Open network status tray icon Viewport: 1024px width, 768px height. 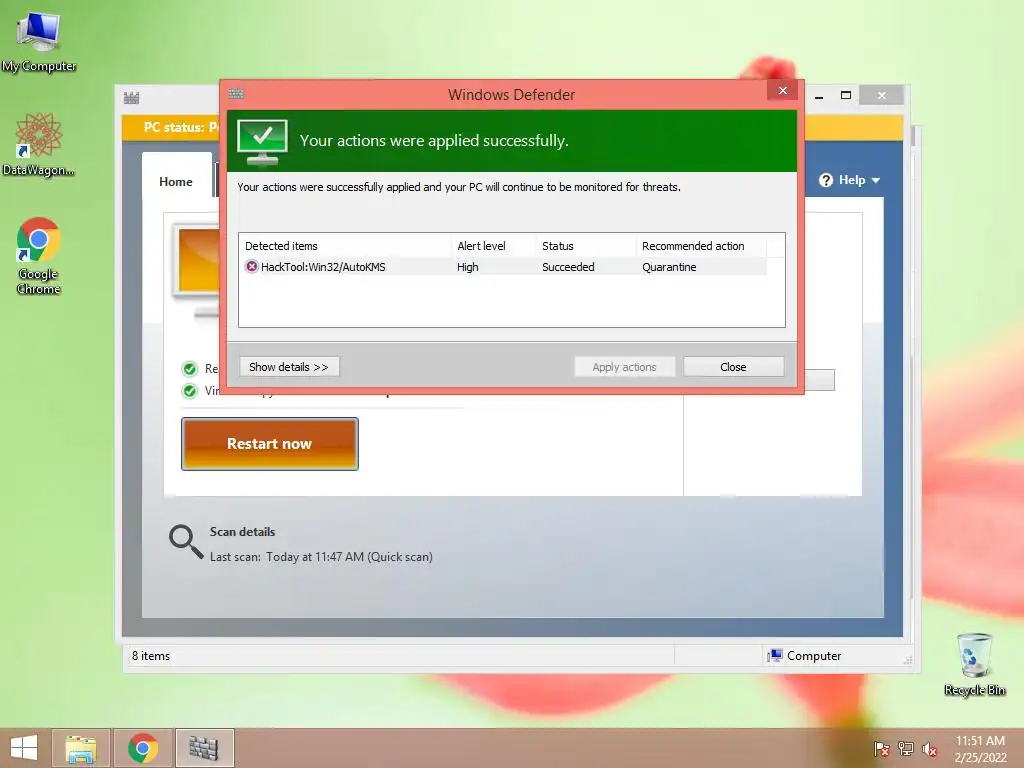coord(906,748)
